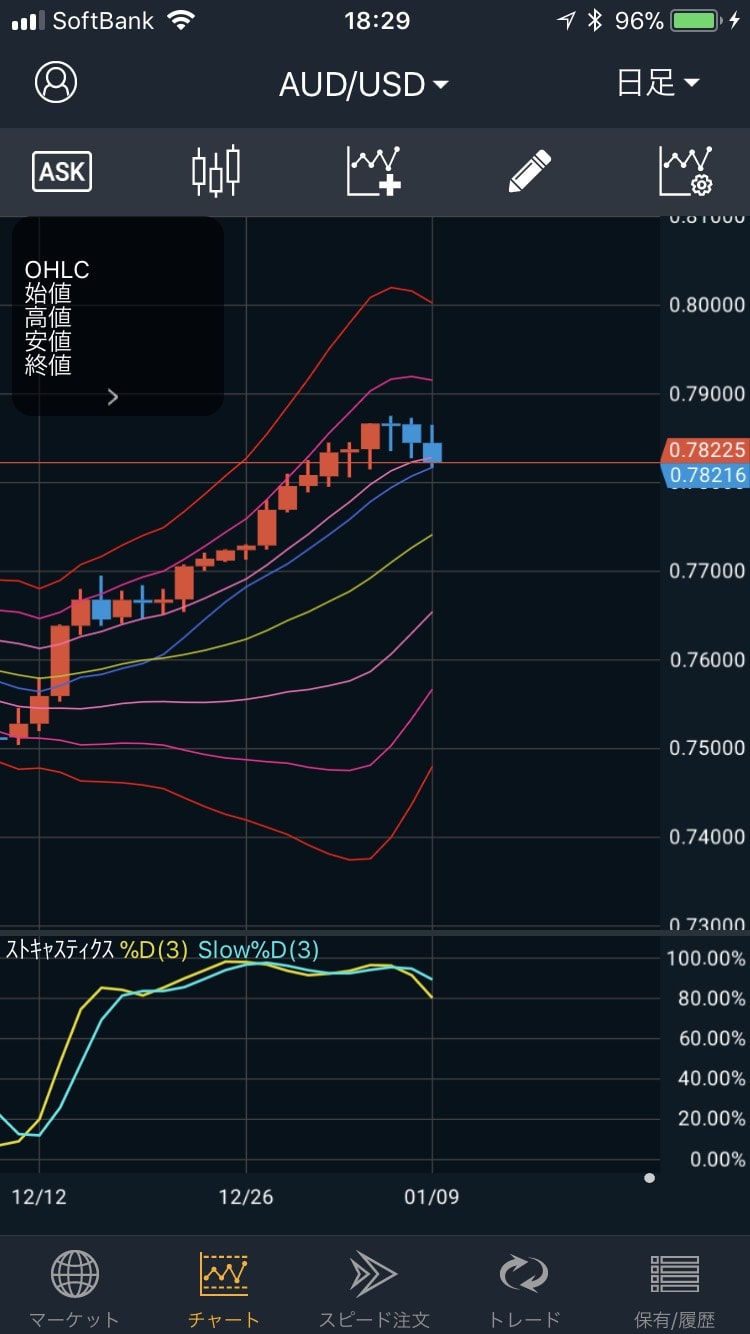Tap the 0.80000 price axis label
750x1334 pixels.
pyautogui.click(x=707, y=305)
